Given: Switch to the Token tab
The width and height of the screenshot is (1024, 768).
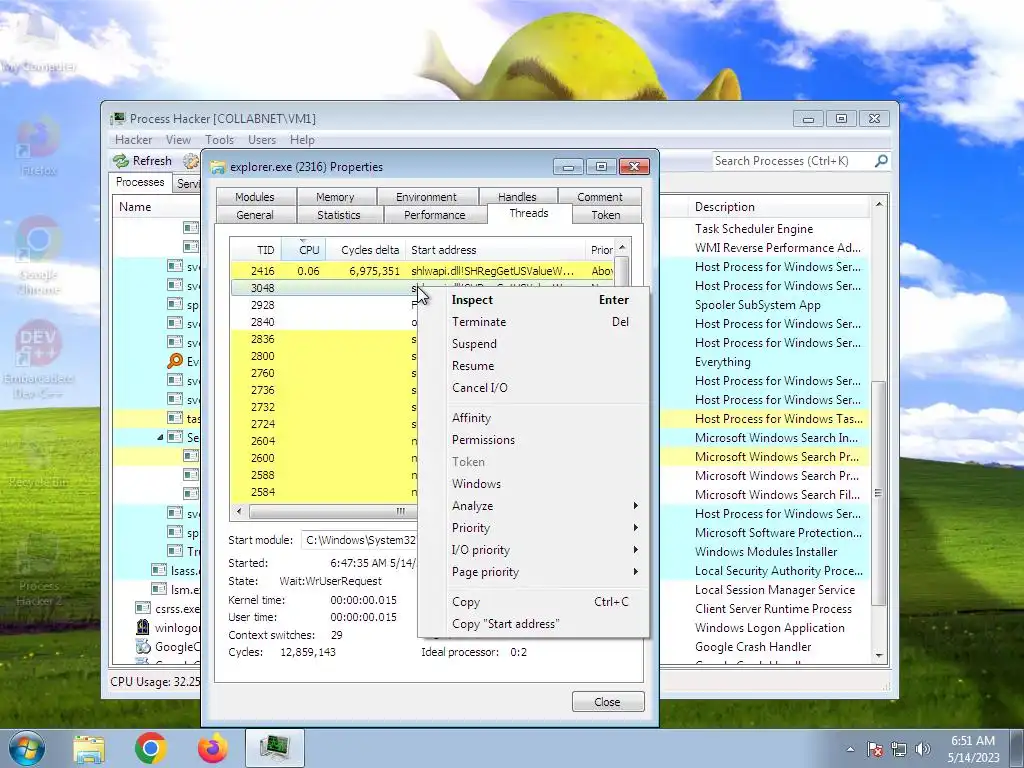Looking at the screenshot, I should [606, 215].
